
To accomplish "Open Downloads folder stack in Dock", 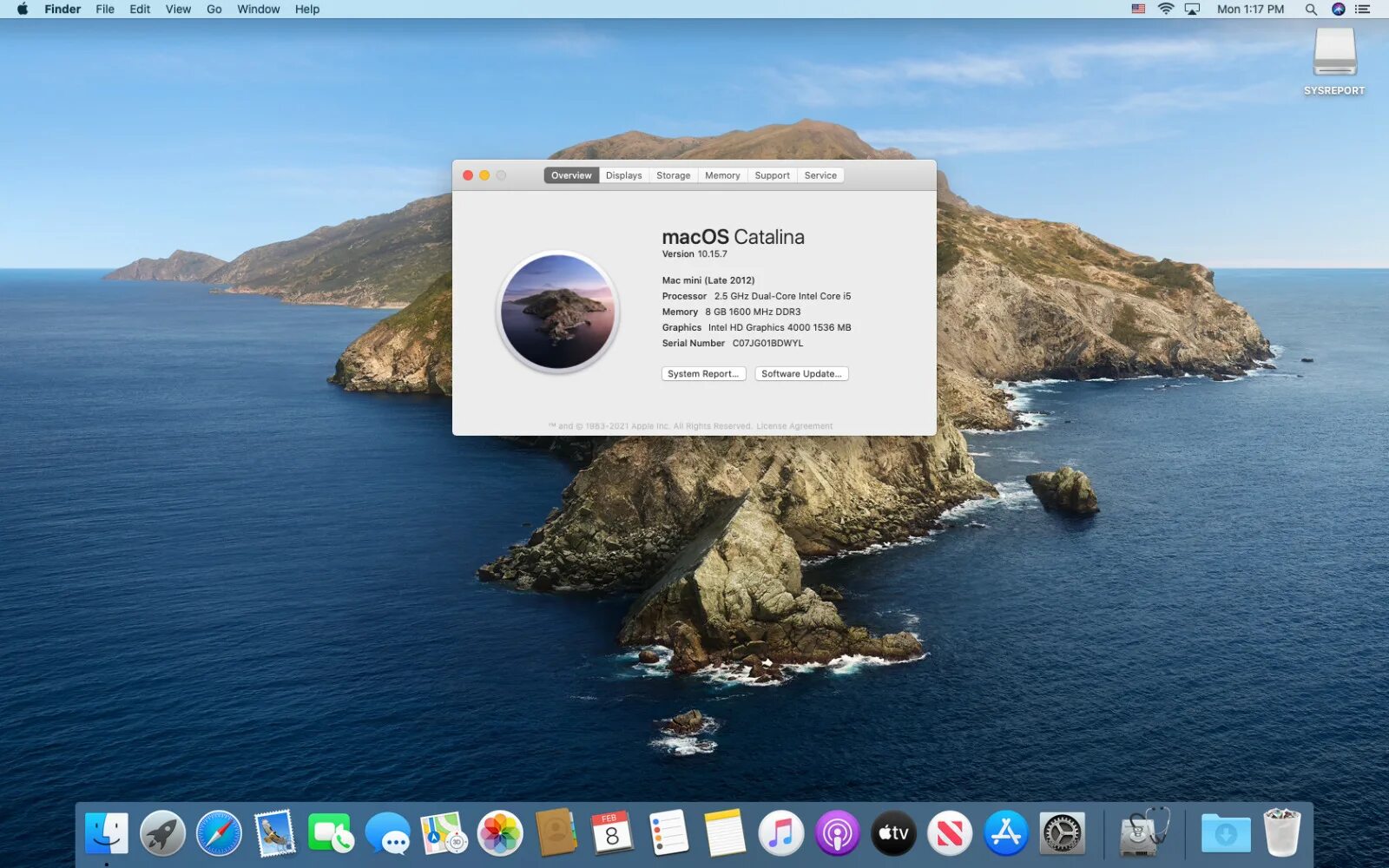I will click(1226, 833).
